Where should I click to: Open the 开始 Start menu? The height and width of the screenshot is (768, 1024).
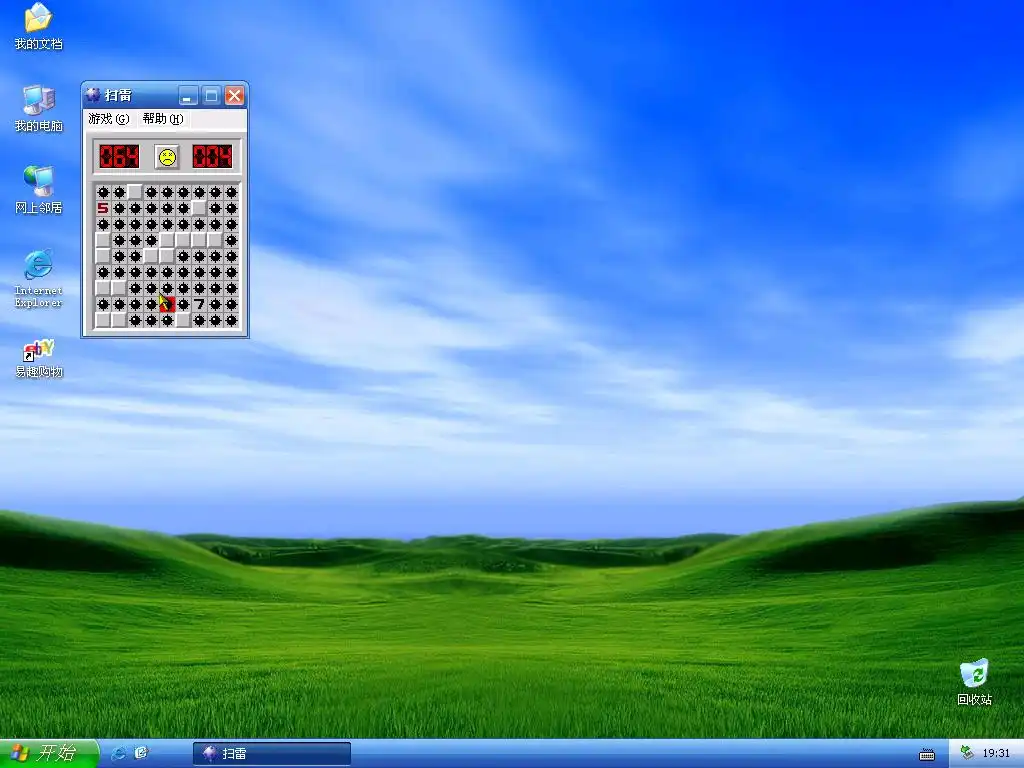coord(49,753)
